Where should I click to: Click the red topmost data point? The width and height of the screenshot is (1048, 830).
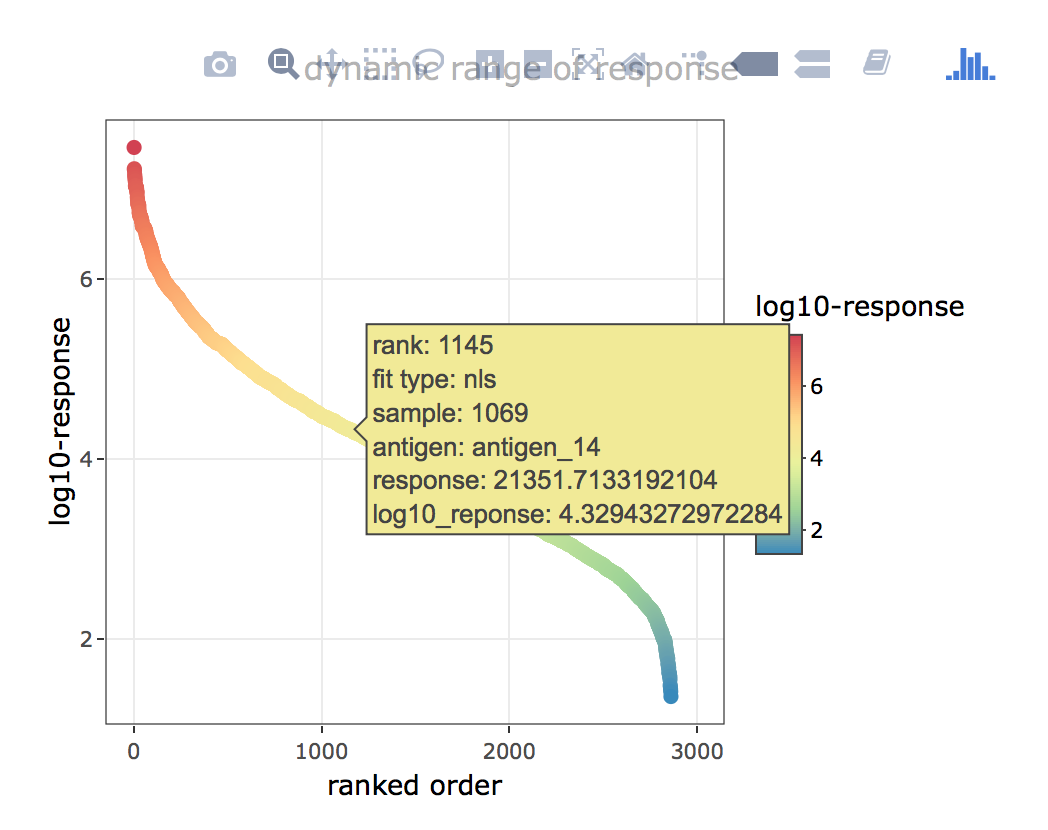pyautogui.click(x=135, y=147)
